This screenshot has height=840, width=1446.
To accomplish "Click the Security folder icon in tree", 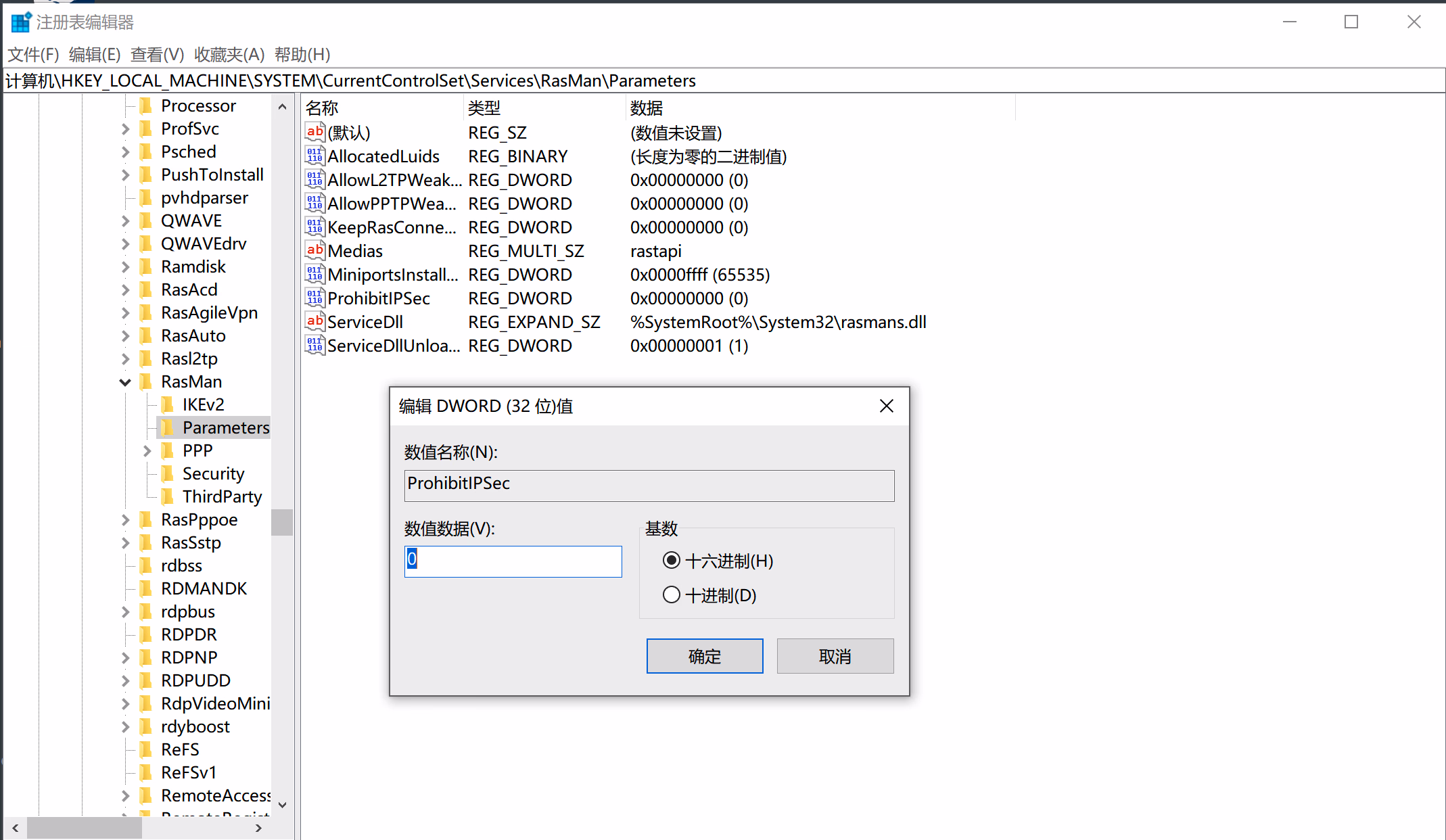I will (x=168, y=473).
